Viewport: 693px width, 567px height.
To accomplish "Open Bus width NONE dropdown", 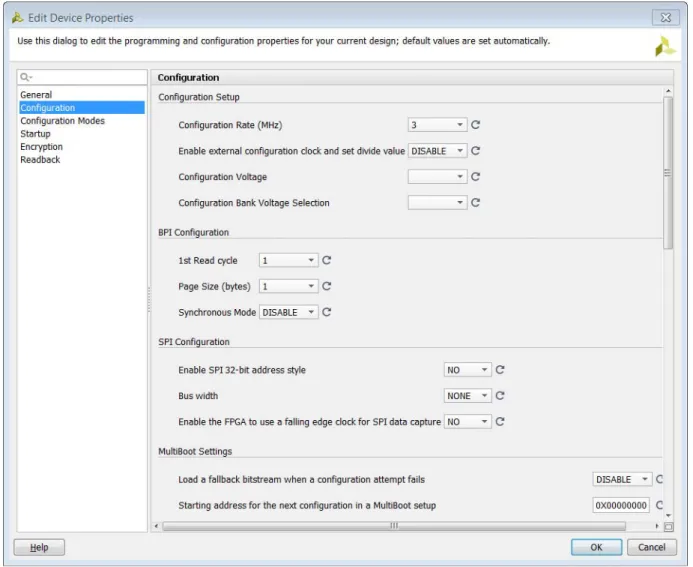I will [x=468, y=396].
